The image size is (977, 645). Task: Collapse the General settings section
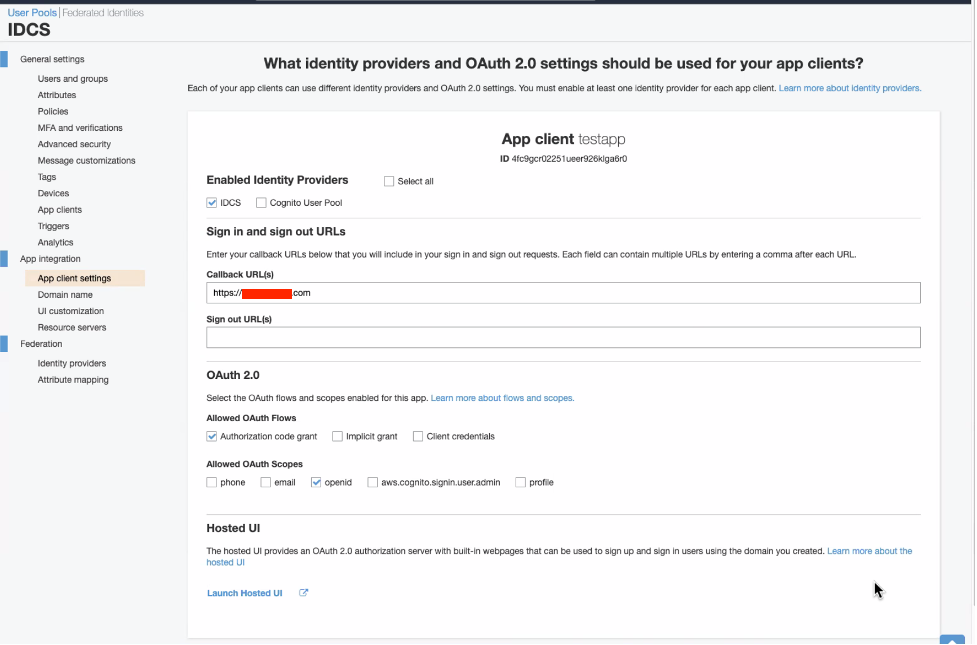(52, 59)
